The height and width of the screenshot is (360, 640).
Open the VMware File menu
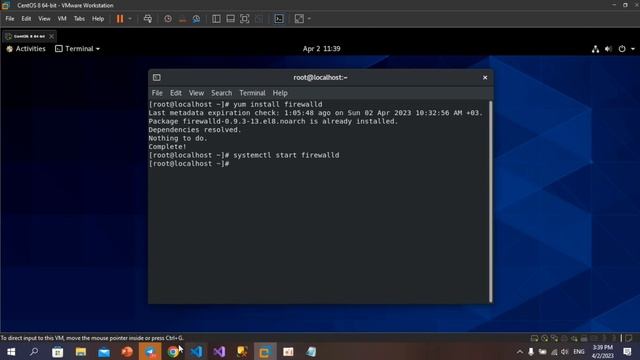coord(10,19)
